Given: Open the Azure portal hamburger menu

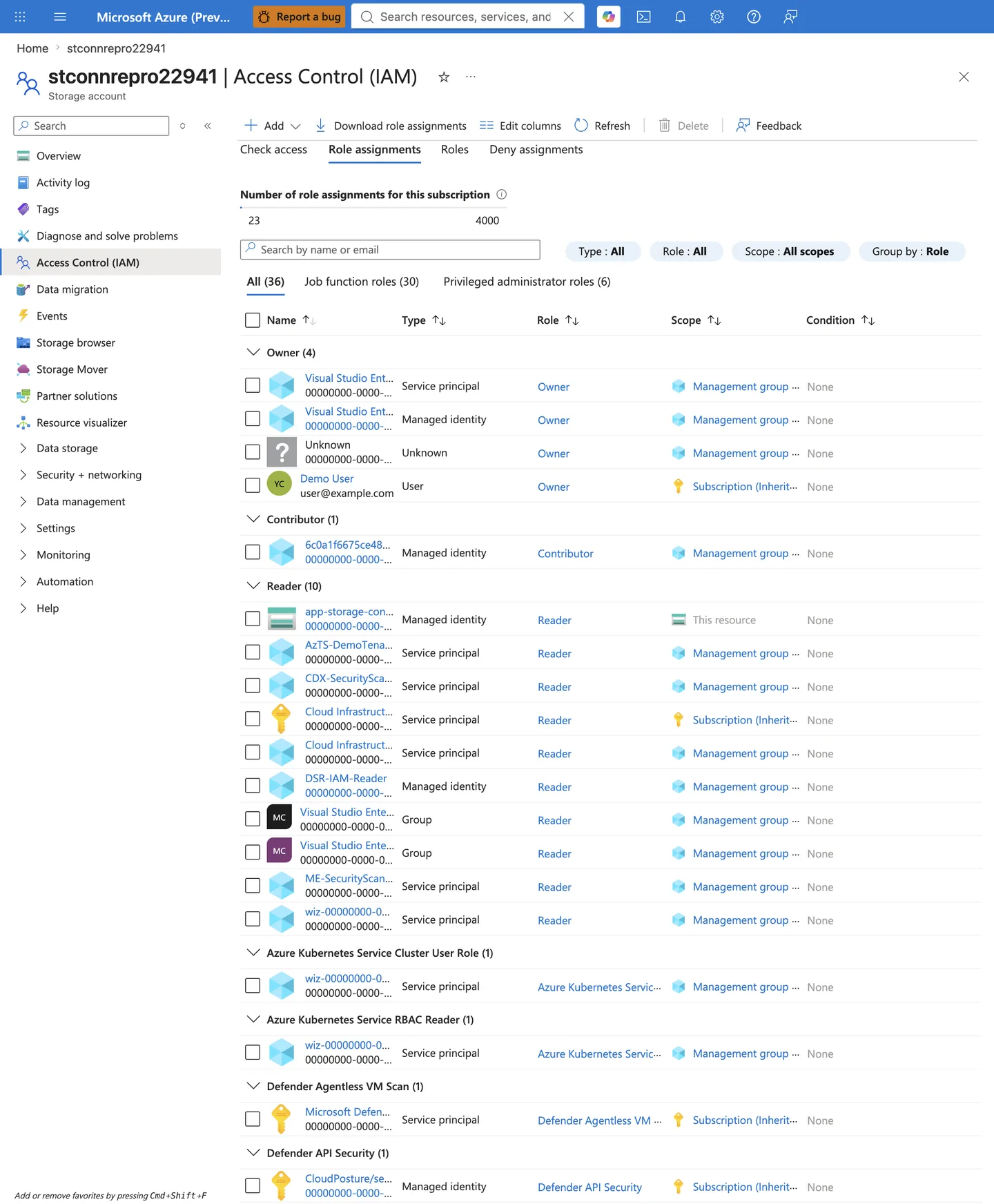Looking at the screenshot, I should tap(60, 17).
